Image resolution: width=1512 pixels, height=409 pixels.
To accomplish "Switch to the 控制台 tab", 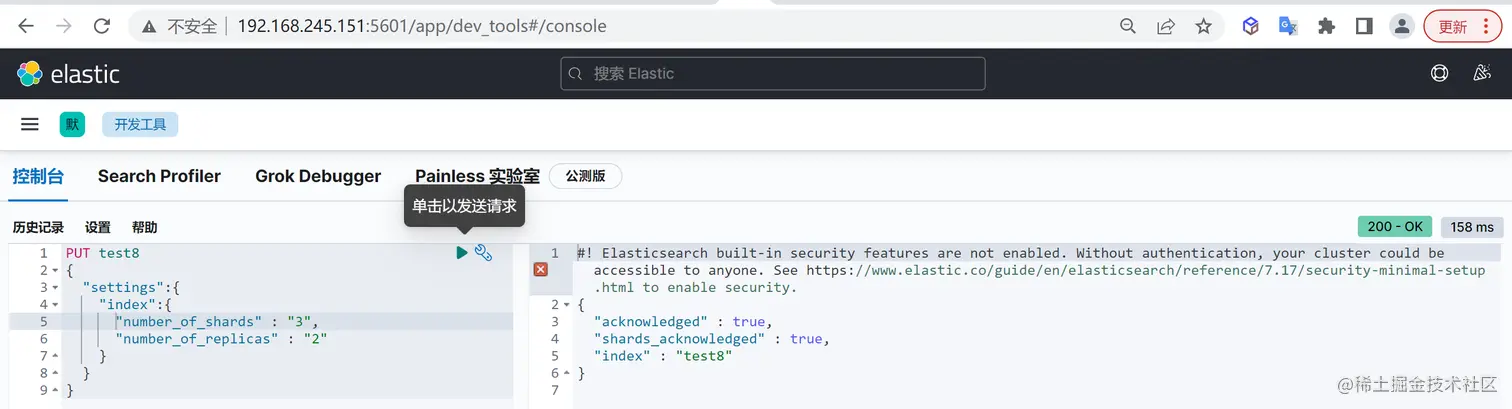I will pyautogui.click(x=38, y=176).
